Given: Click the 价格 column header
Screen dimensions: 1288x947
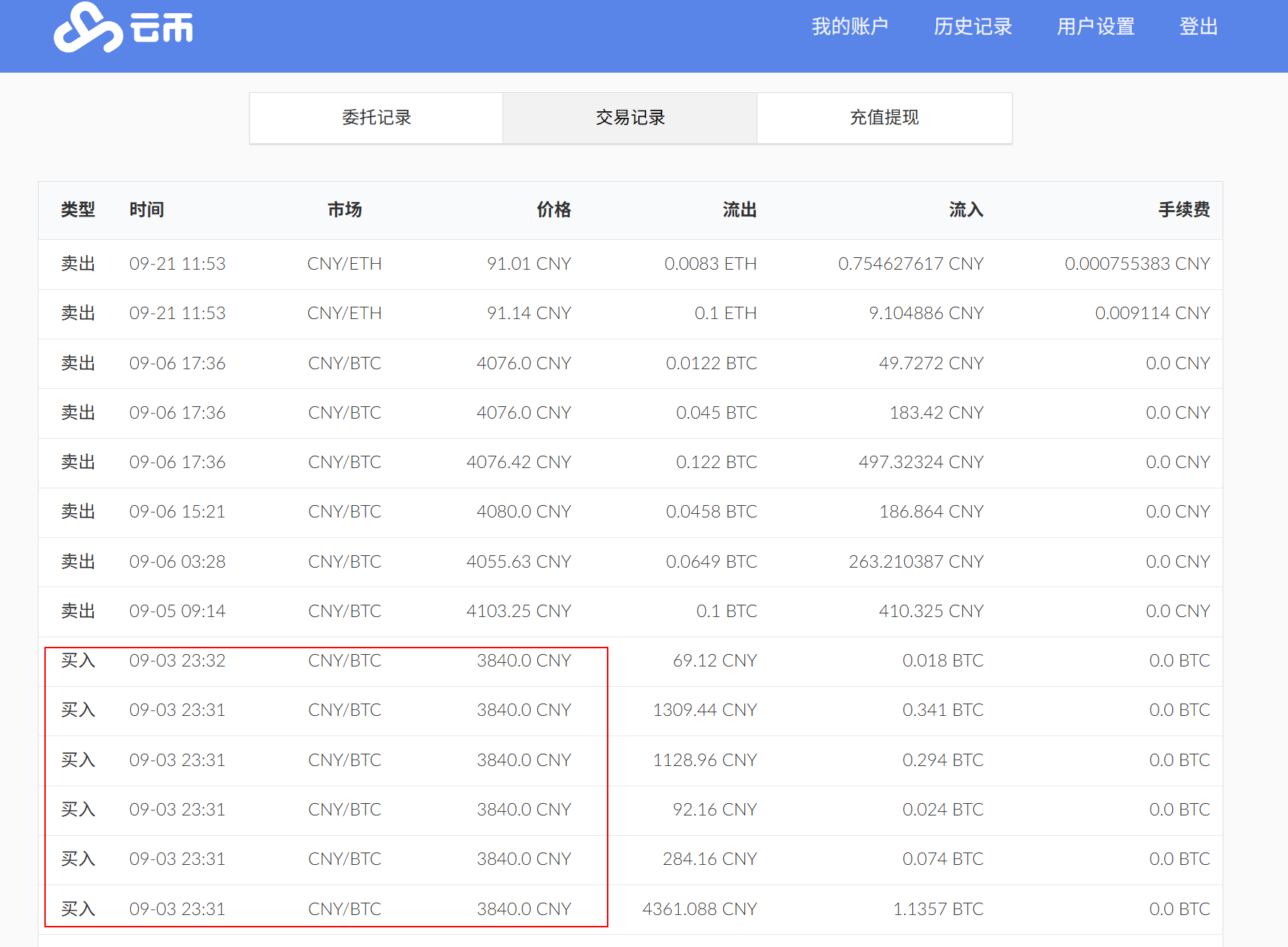Looking at the screenshot, I should point(554,210).
